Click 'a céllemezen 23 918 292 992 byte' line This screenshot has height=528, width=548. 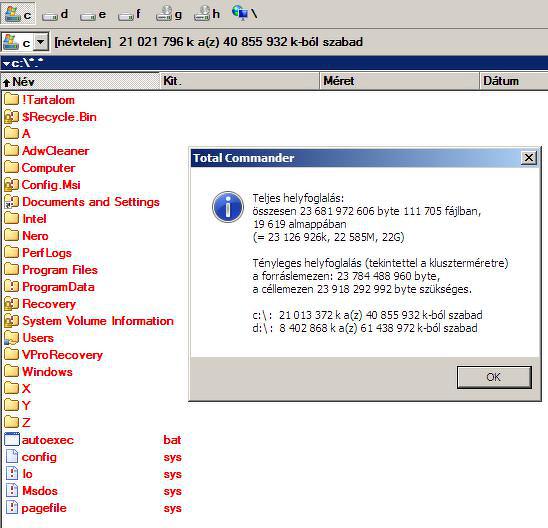click(362, 289)
